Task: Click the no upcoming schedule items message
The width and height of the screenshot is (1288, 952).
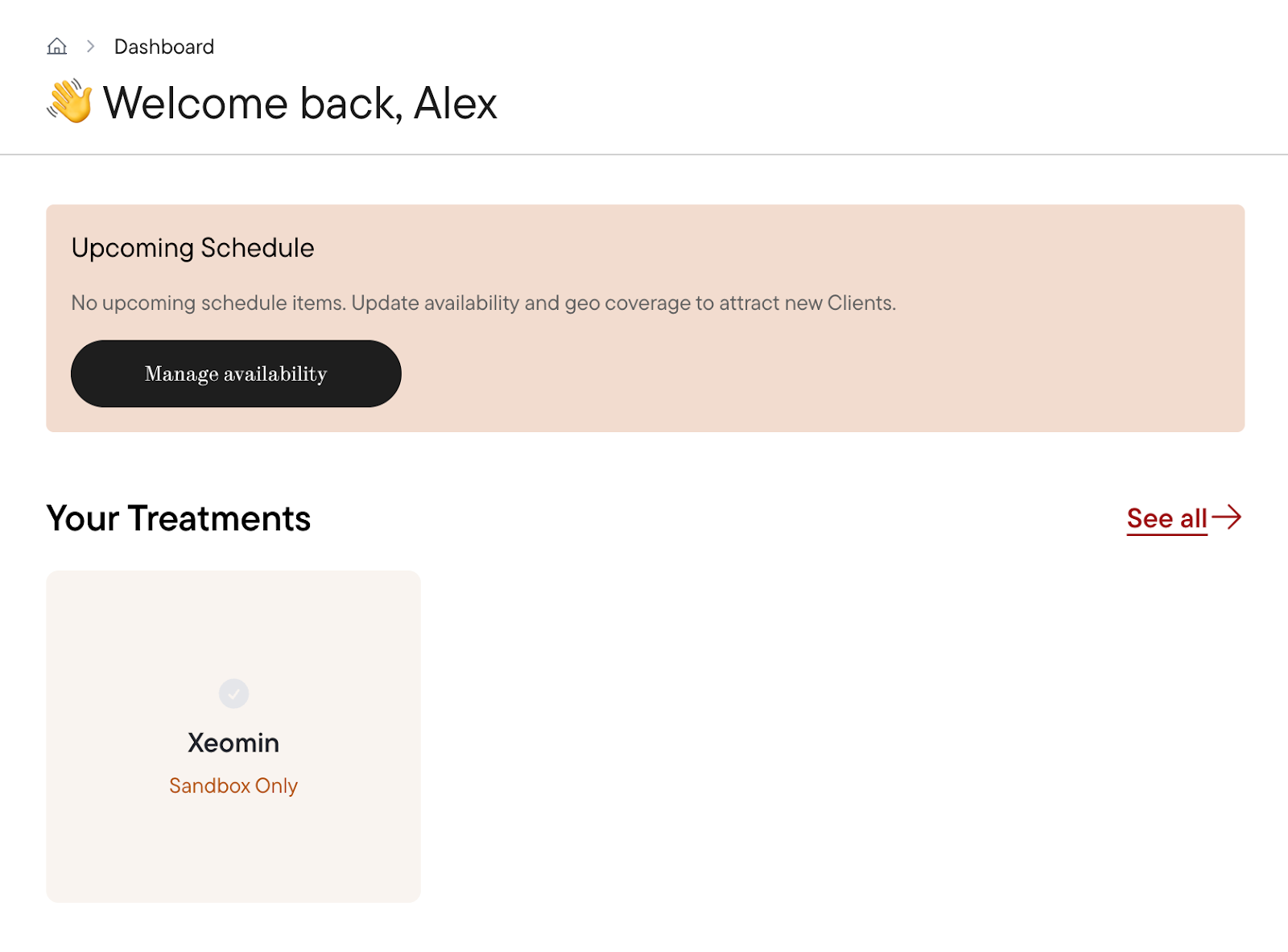Action: [x=484, y=303]
